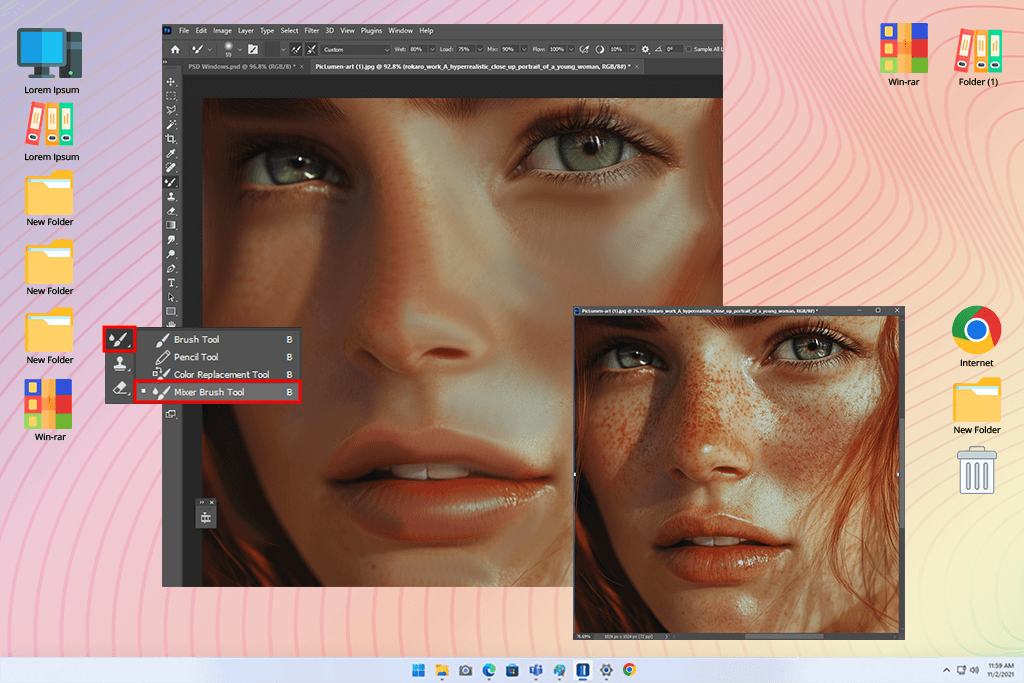Click the gear settings icon in options bar
This screenshot has height=683, width=1024.
click(645, 50)
